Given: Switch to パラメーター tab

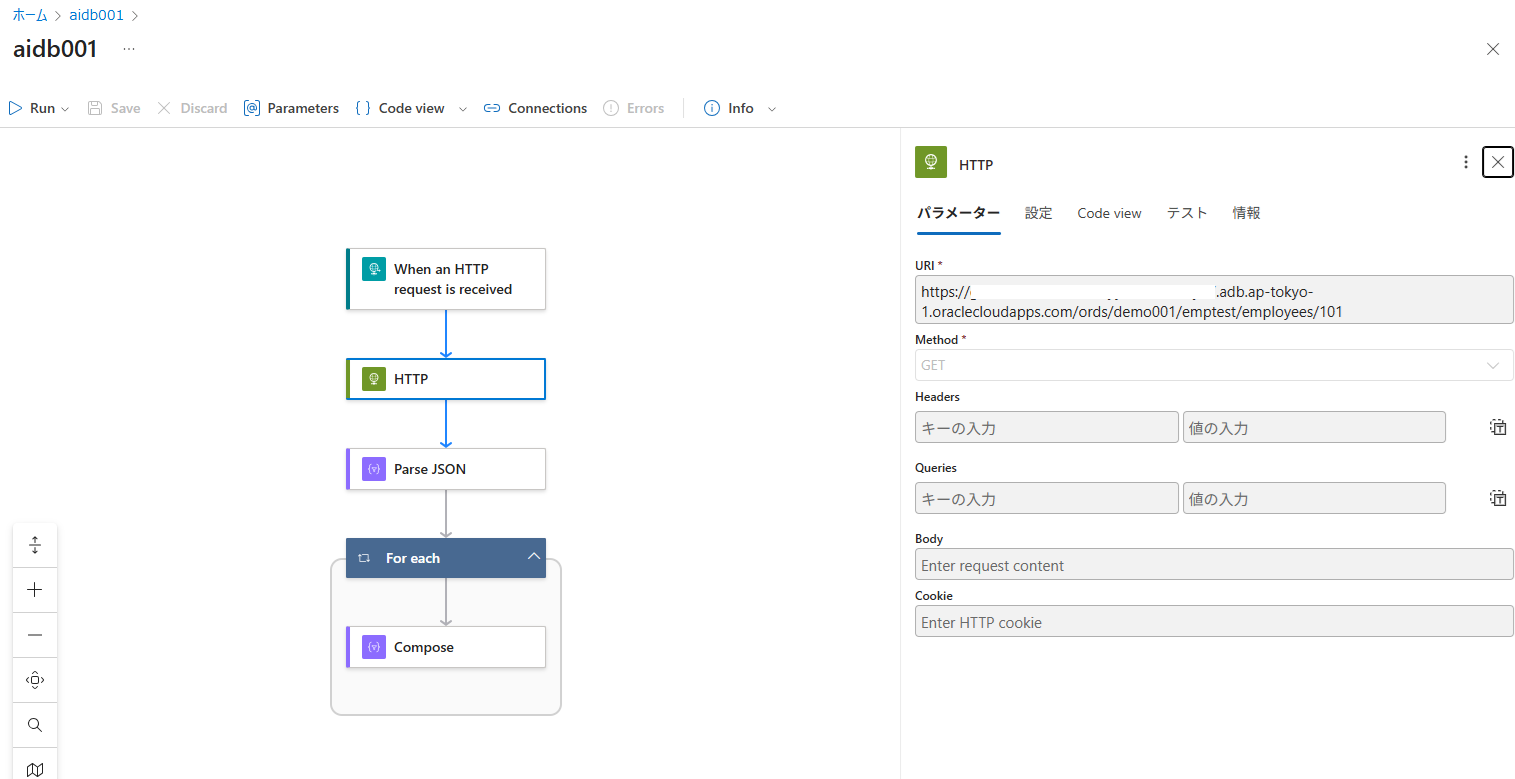Looking at the screenshot, I should click(958, 213).
